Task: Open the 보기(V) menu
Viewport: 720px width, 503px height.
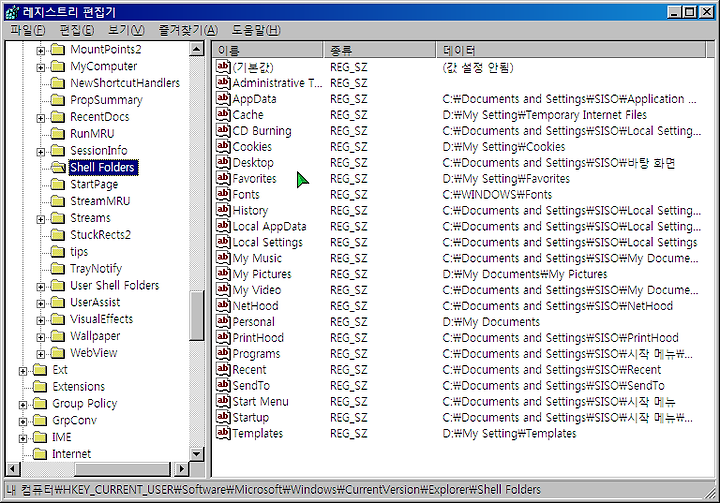Action: click(126, 30)
